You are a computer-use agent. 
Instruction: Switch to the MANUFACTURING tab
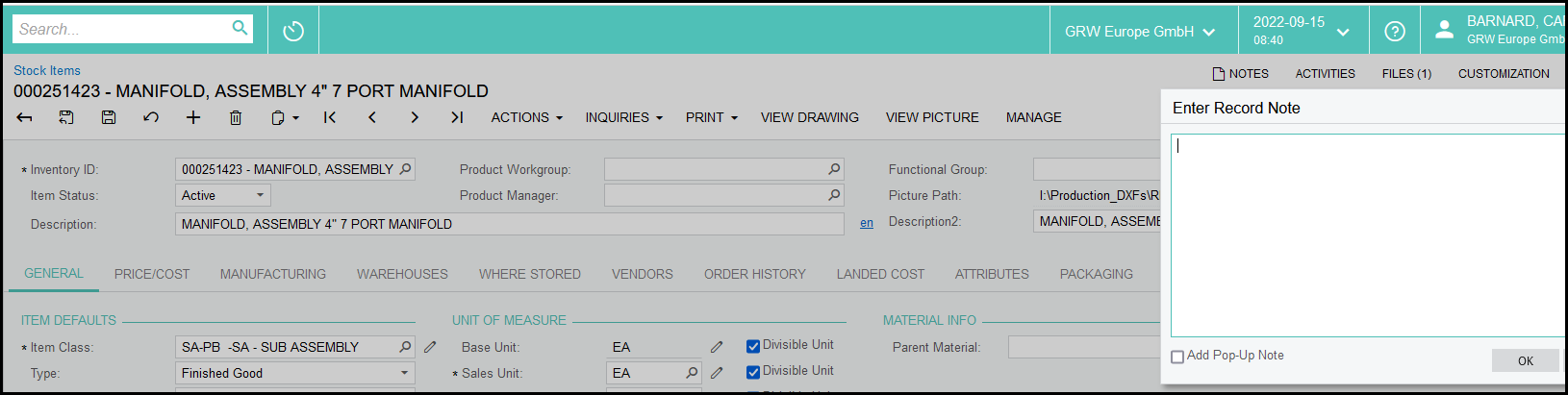[x=273, y=274]
